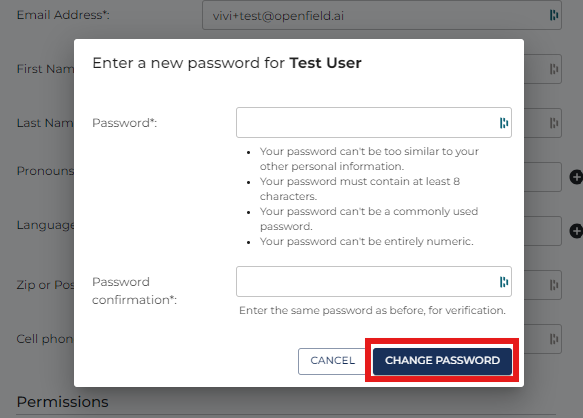Open password manager icon in Password field

(x=504, y=123)
